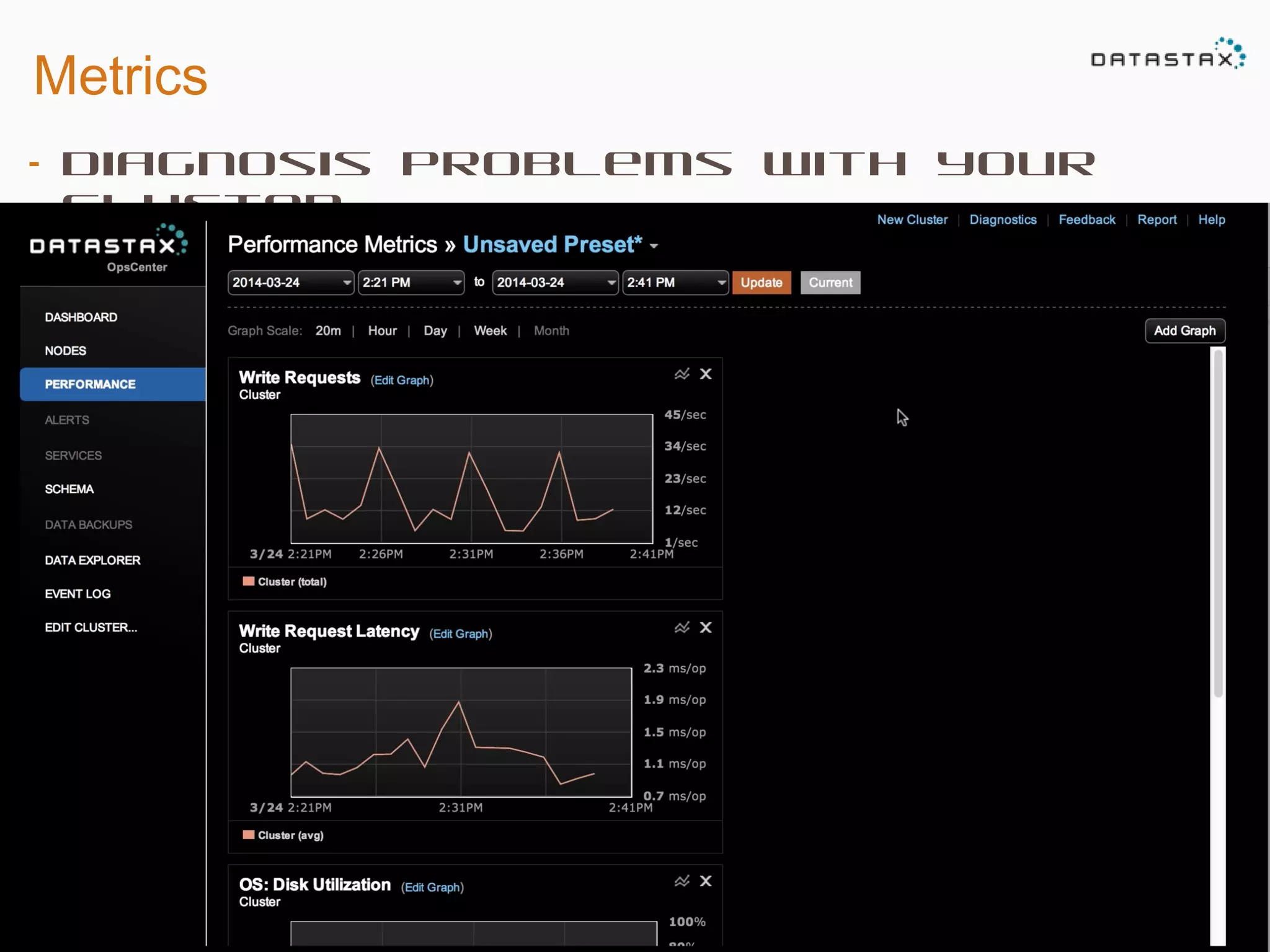Click the DataStax OpsCenter logo in sidebar
Screen dimensions: 1270x952
coord(109,248)
